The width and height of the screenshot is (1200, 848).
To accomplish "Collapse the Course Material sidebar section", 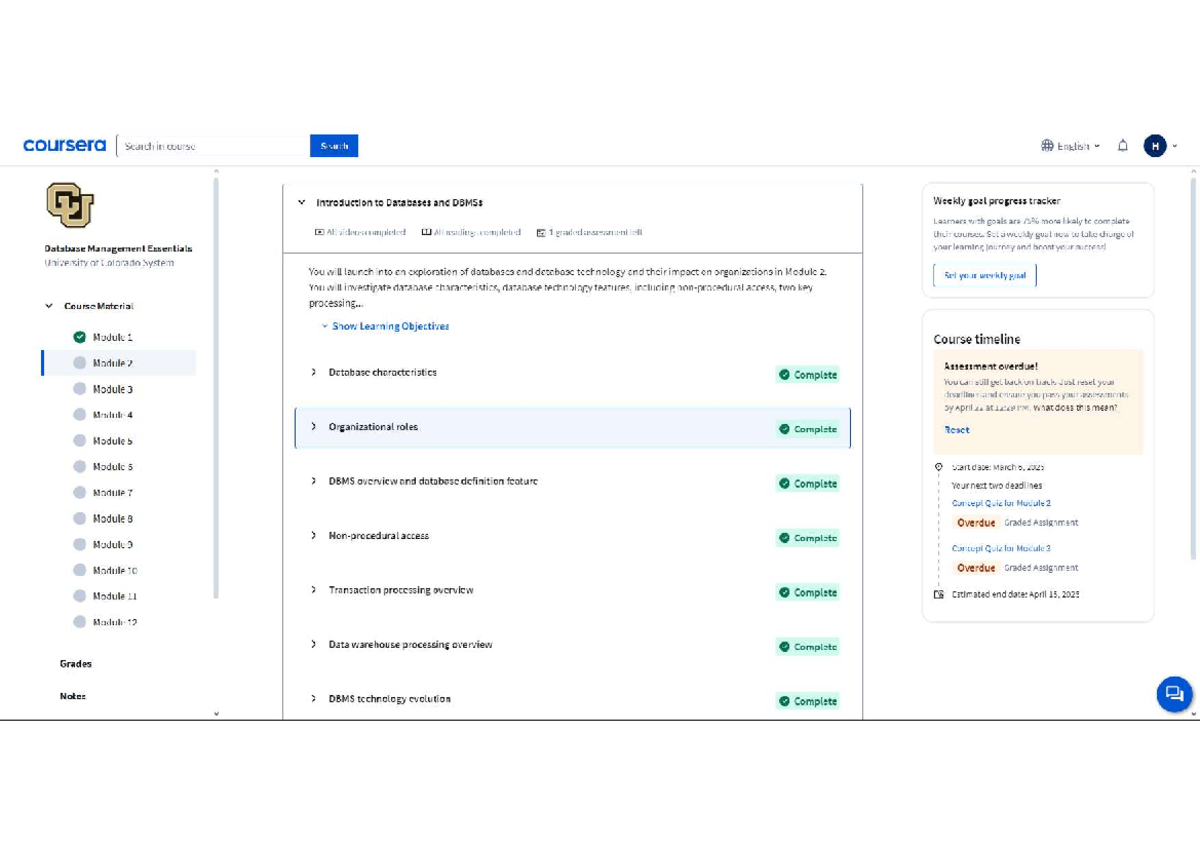I will click(49, 306).
